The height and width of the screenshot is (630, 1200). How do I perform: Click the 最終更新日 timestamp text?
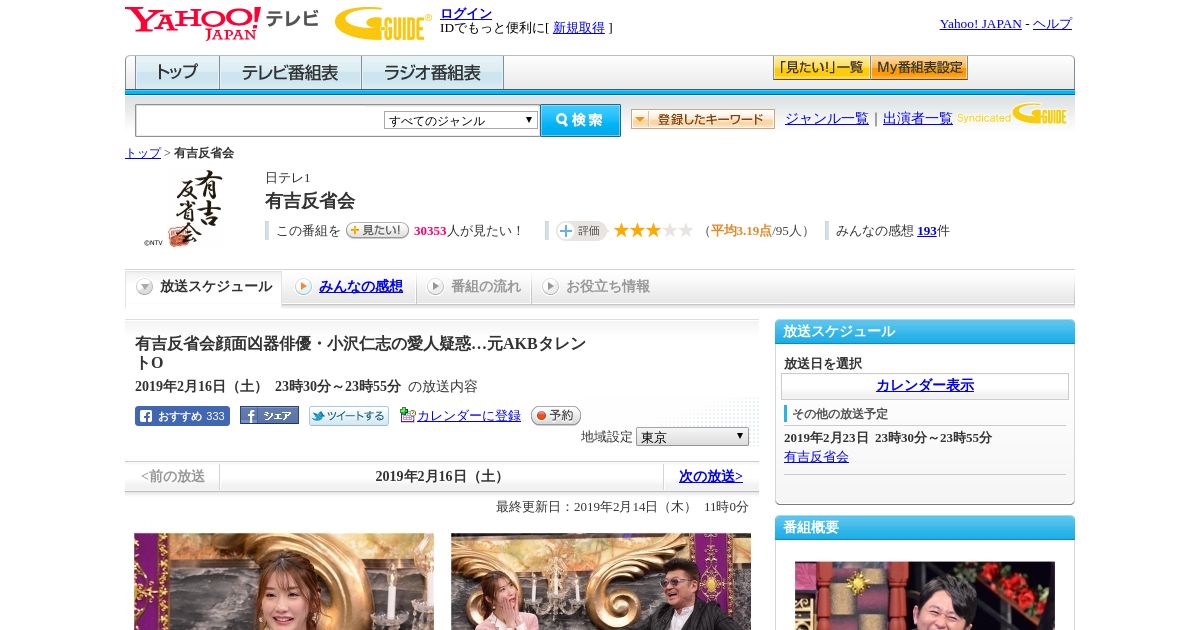pos(622,507)
